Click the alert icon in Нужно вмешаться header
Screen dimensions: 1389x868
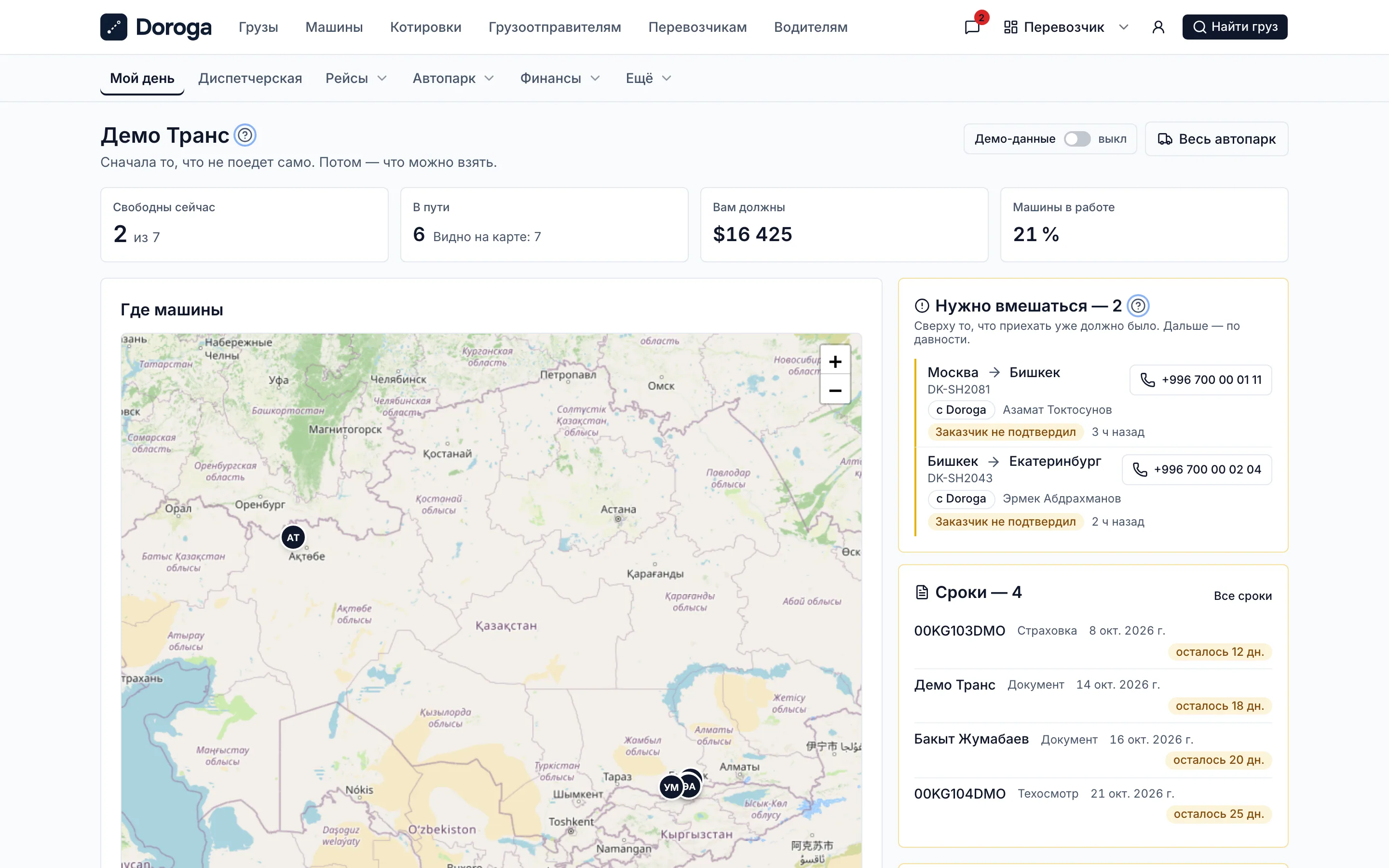pos(922,306)
